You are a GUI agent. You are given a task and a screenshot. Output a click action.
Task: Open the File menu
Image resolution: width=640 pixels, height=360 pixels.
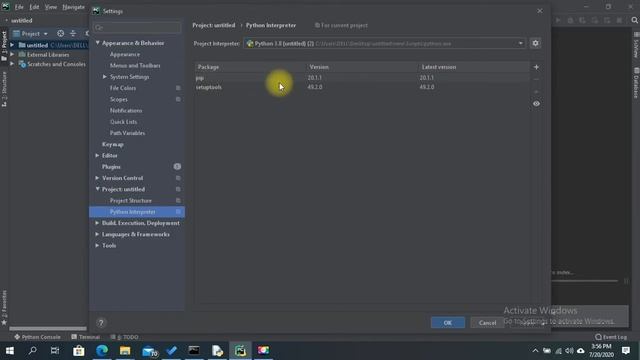coord(19,7)
